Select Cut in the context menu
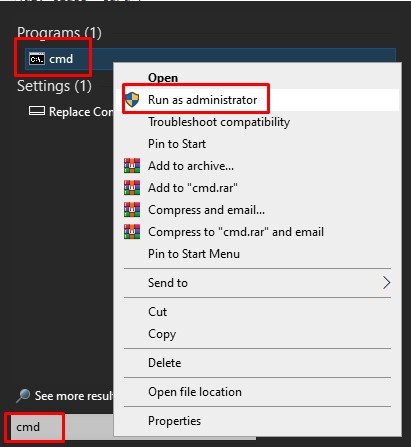The height and width of the screenshot is (447, 411). (157, 312)
